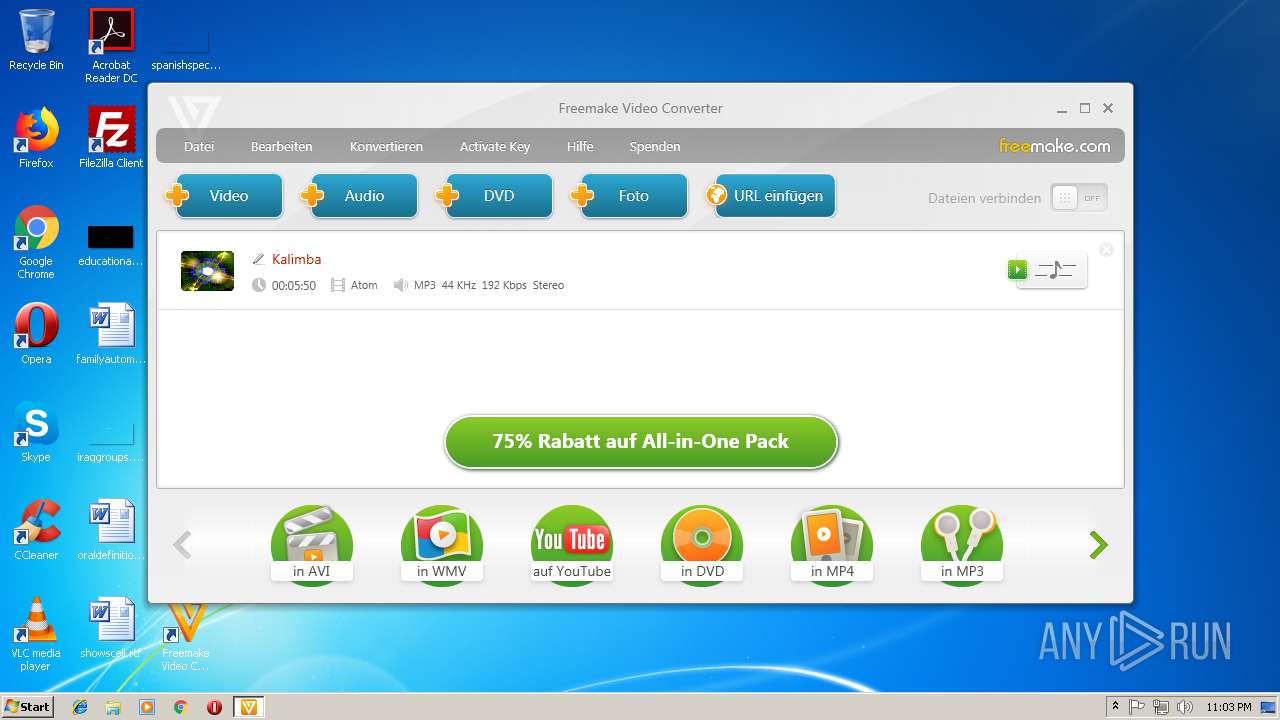Choose in MP4 output icon

coord(832,545)
